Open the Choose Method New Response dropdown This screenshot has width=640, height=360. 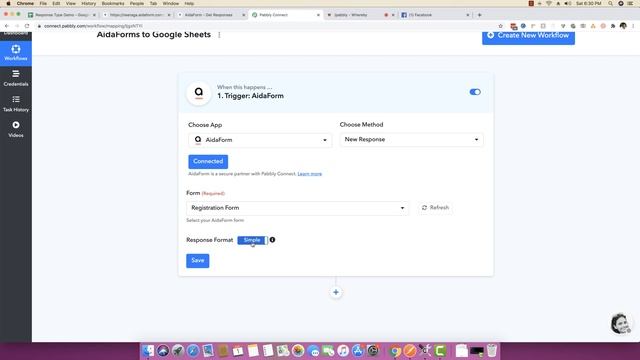tap(411, 140)
